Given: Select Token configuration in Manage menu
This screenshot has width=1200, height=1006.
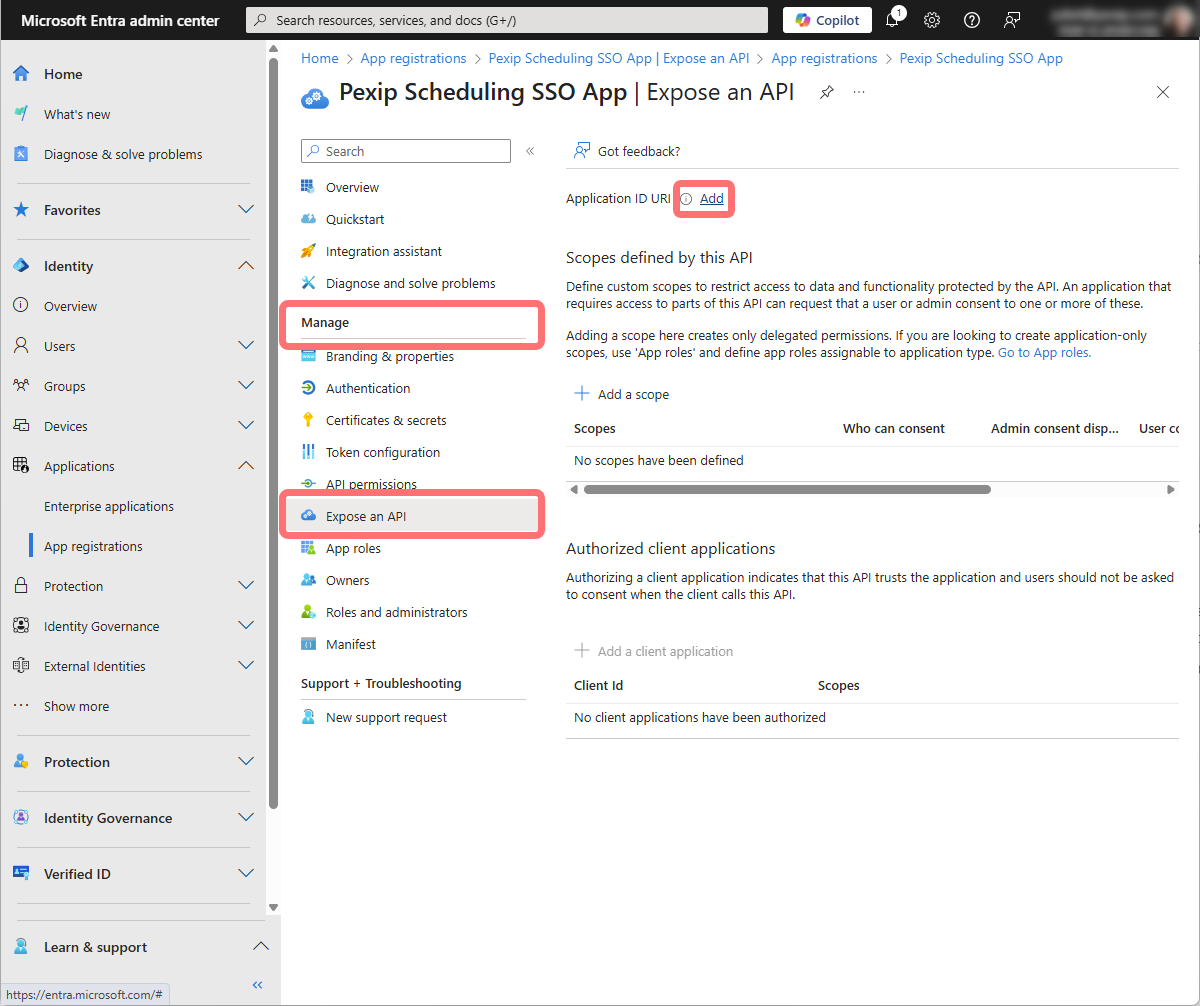Looking at the screenshot, I should (x=382, y=452).
